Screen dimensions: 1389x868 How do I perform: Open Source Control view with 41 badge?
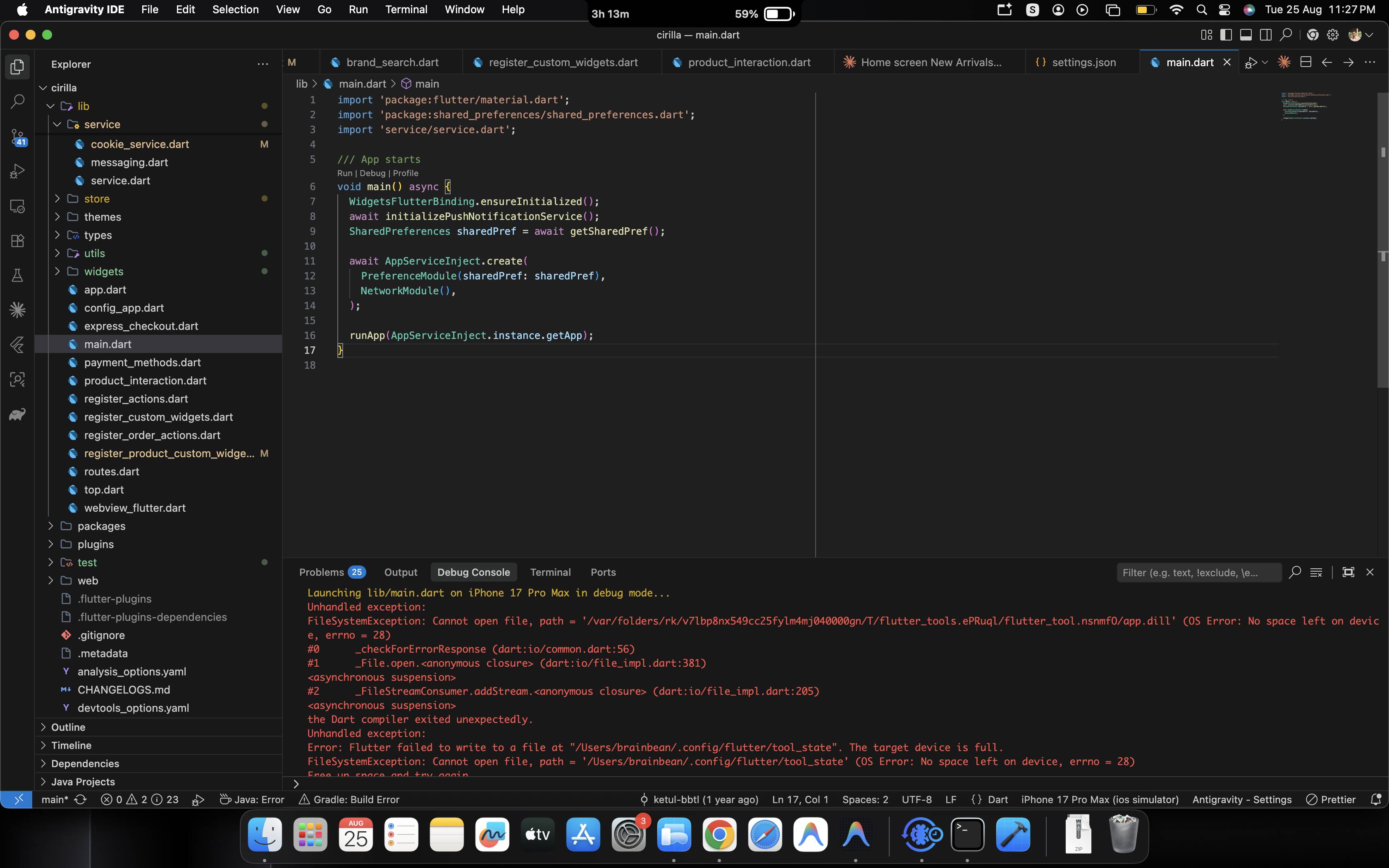point(17,137)
